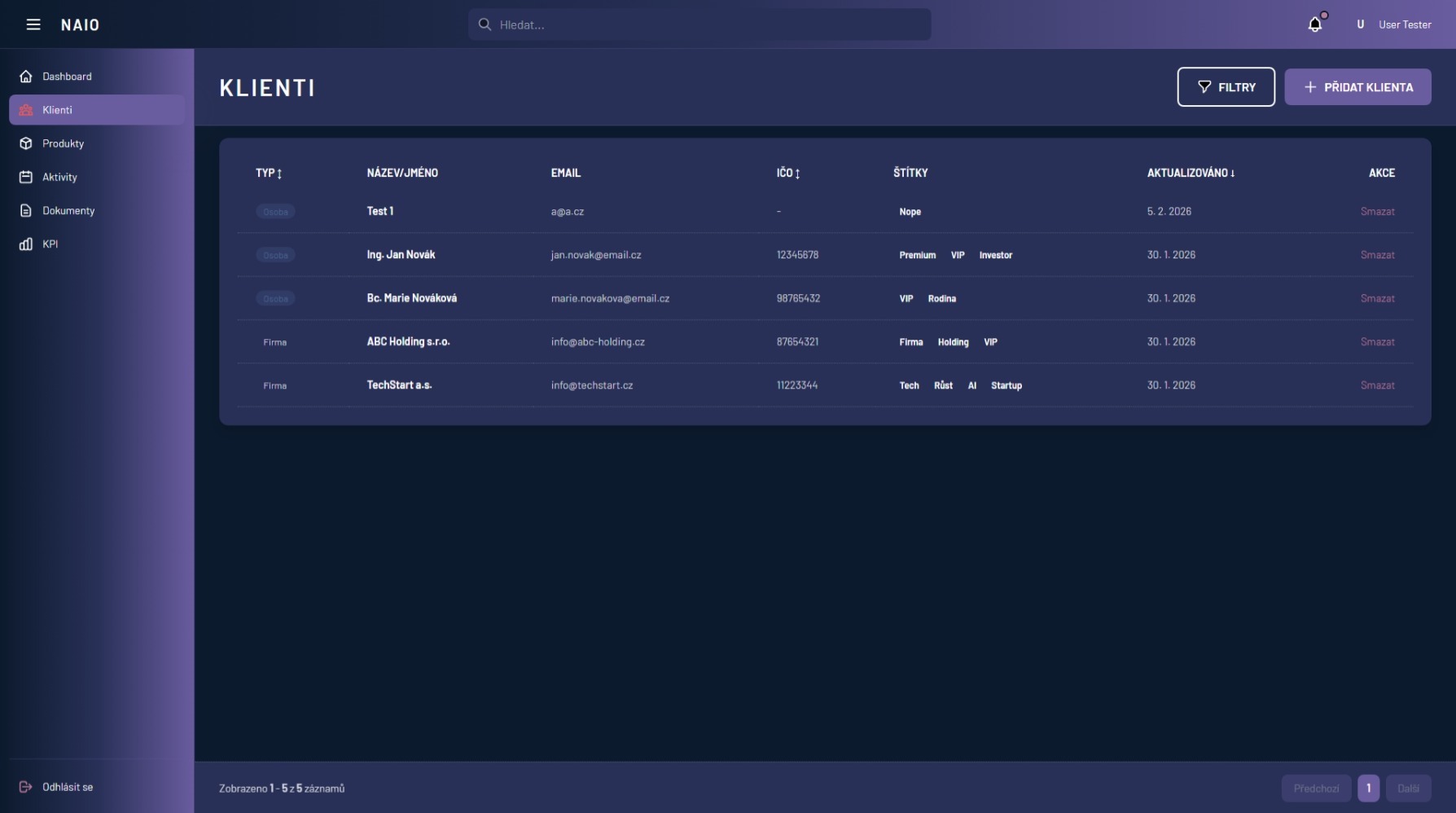Open Aktivity via the calendar icon
The height and width of the screenshot is (813, 1456).
tap(25, 177)
